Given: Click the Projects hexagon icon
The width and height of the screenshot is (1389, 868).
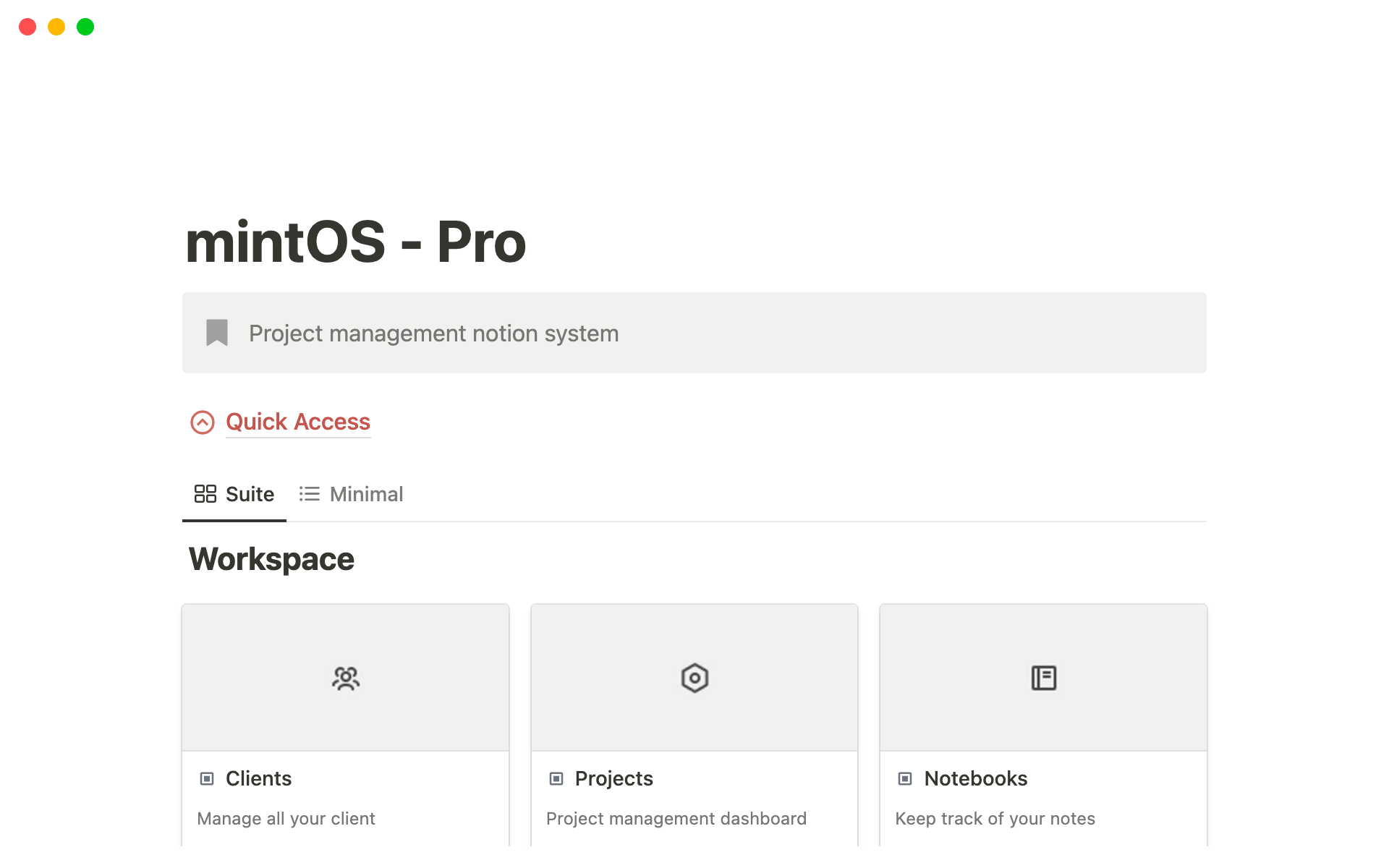Looking at the screenshot, I should (x=694, y=678).
